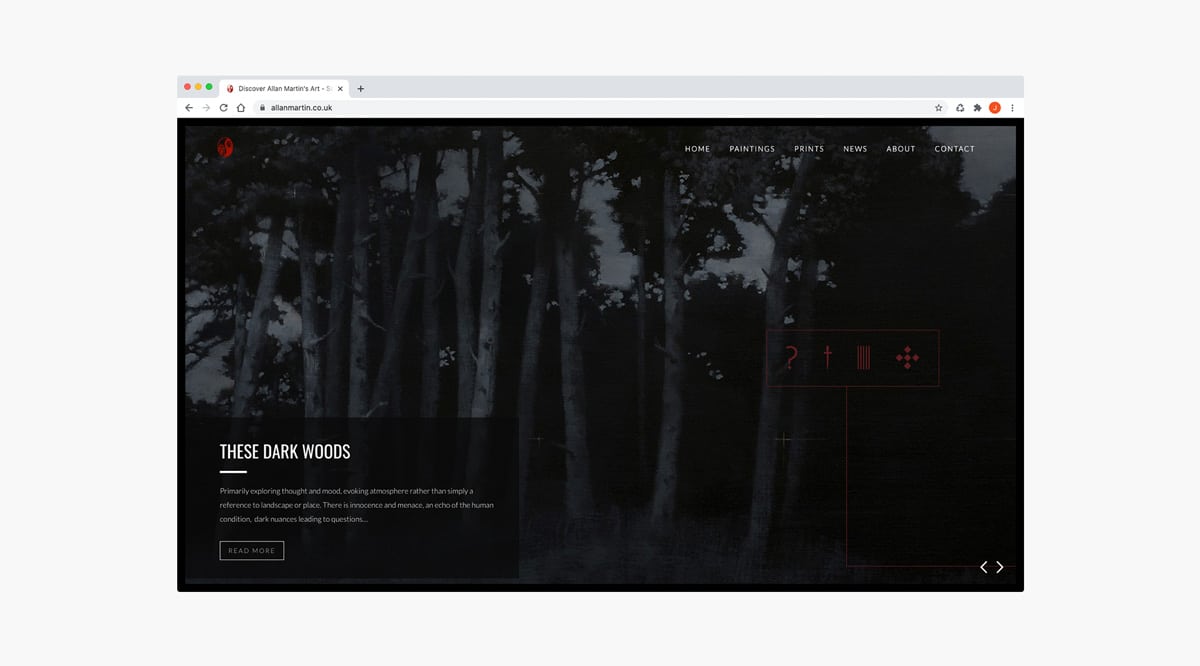Open the puzzle-piece extensions icon
This screenshot has height=666, width=1200.
[x=977, y=108]
